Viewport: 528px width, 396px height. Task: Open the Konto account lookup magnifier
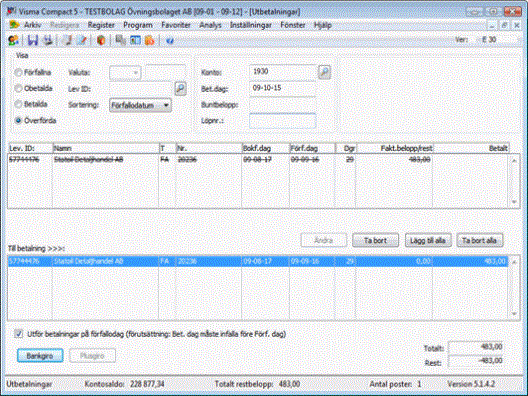pyautogui.click(x=324, y=72)
